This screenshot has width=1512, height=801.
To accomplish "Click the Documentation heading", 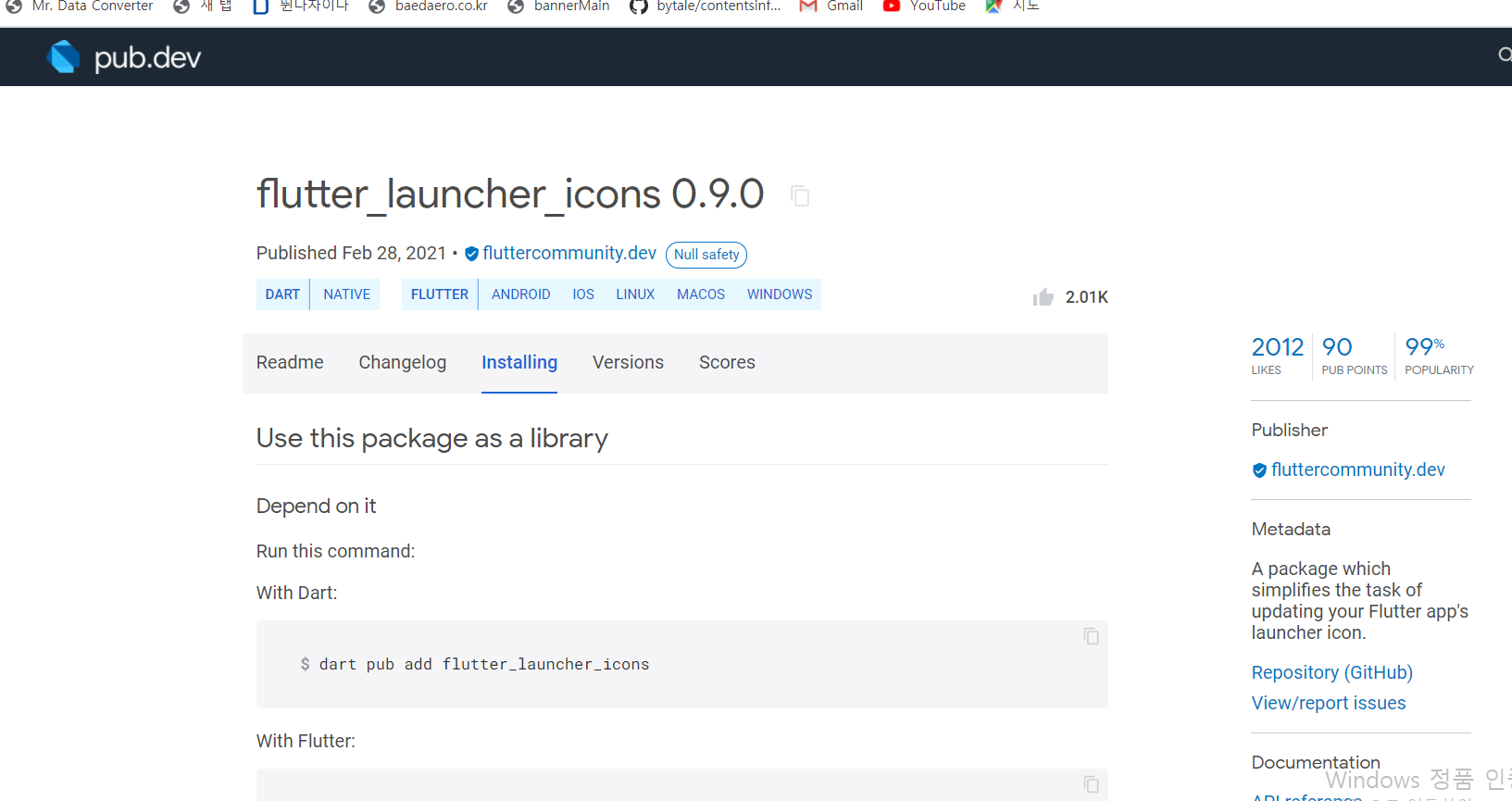I will pyautogui.click(x=1316, y=763).
